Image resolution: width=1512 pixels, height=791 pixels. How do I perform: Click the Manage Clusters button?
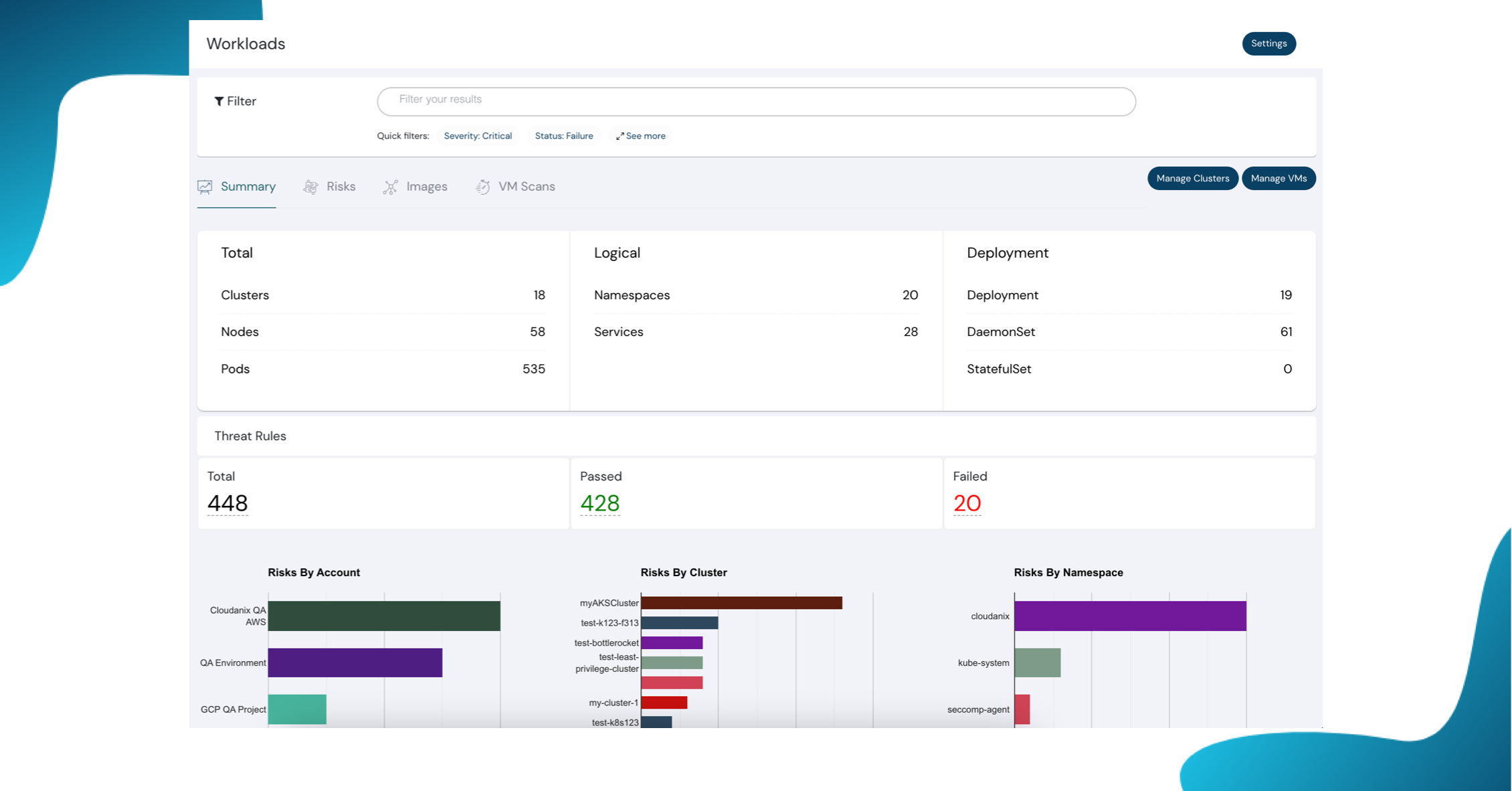(x=1192, y=178)
